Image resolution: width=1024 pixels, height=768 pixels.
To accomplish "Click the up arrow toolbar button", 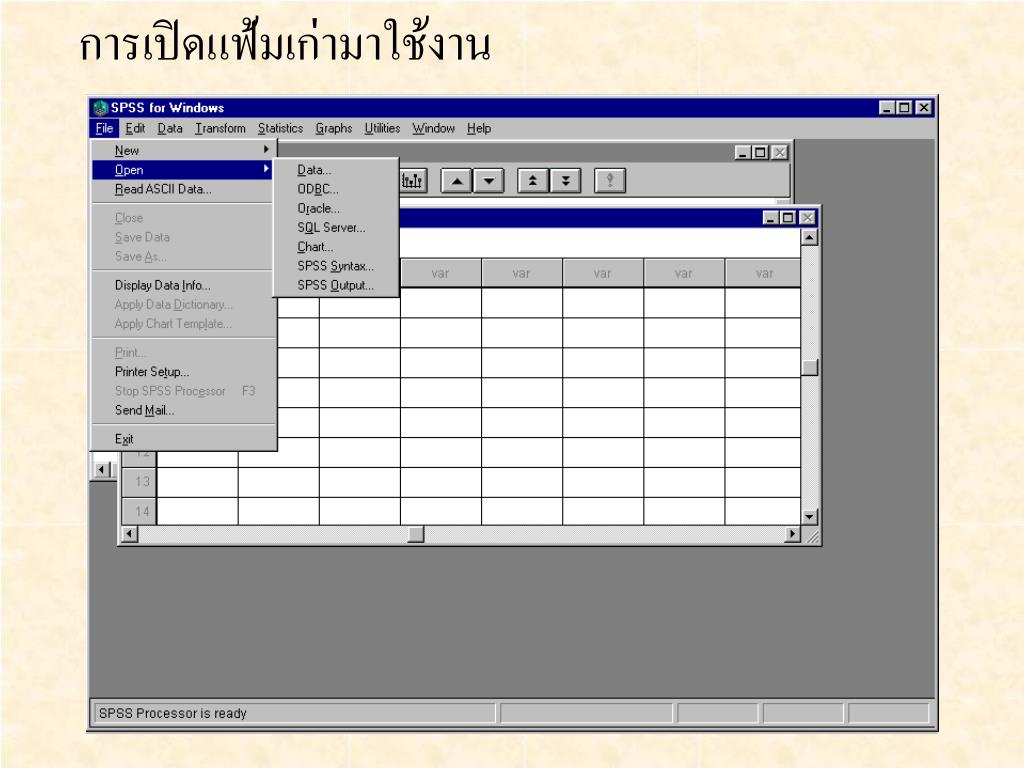I will point(456,181).
